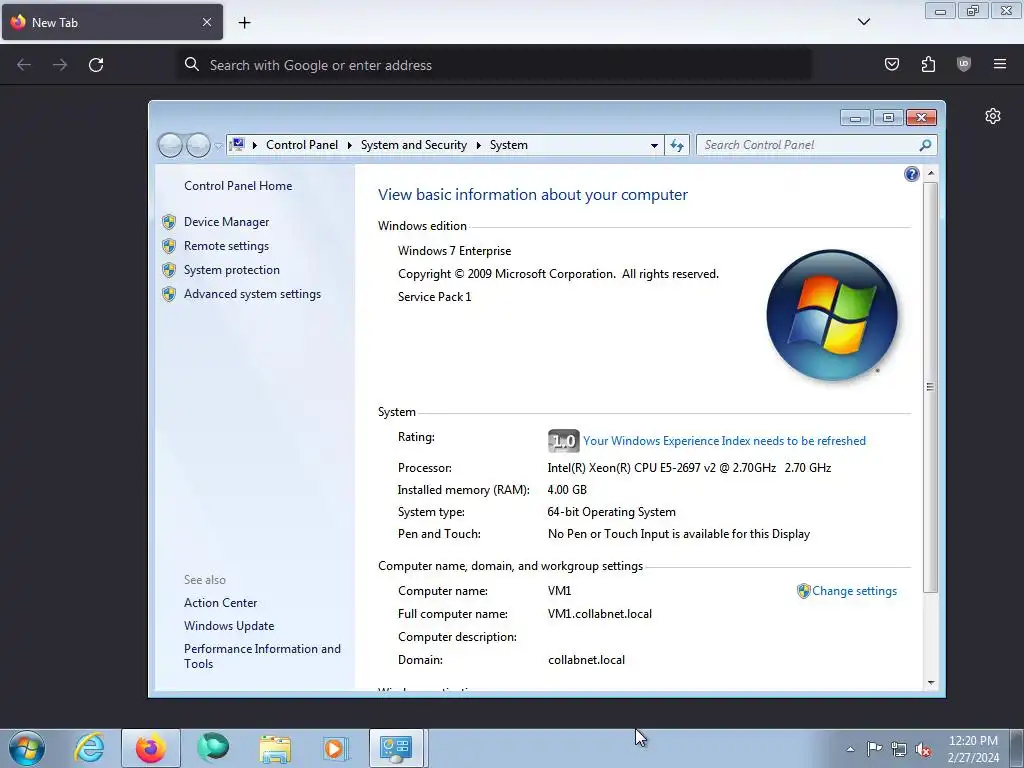Open the Firefox Extensions puzzle icon
The image size is (1024, 768).
click(928, 64)
